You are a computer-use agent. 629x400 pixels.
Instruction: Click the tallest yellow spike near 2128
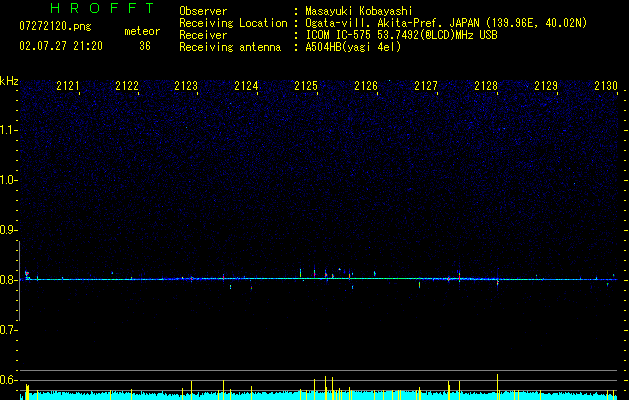pyautogui.click(x=497, y=387)
